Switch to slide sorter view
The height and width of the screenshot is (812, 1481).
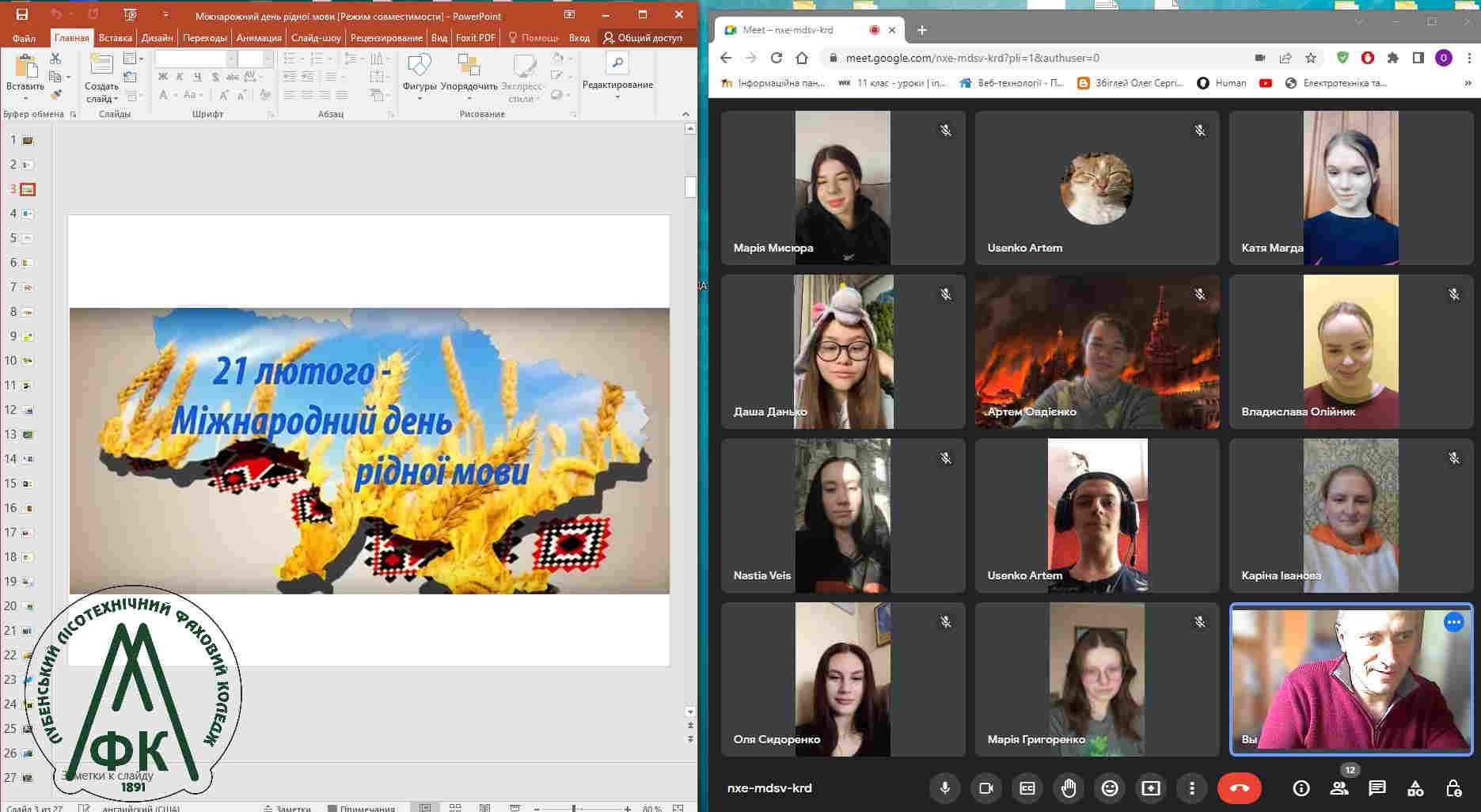click(x=455, y=808)
